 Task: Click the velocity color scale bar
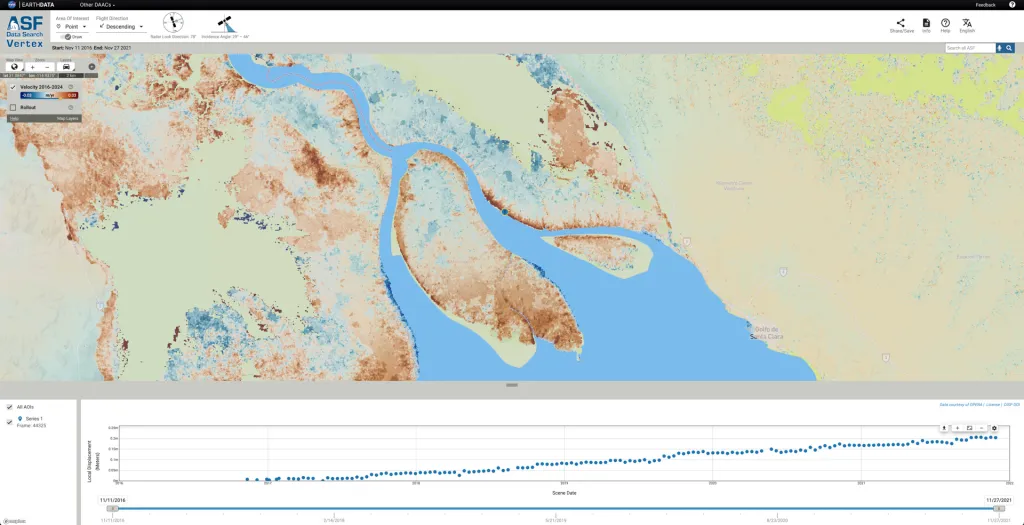(49, 95)
